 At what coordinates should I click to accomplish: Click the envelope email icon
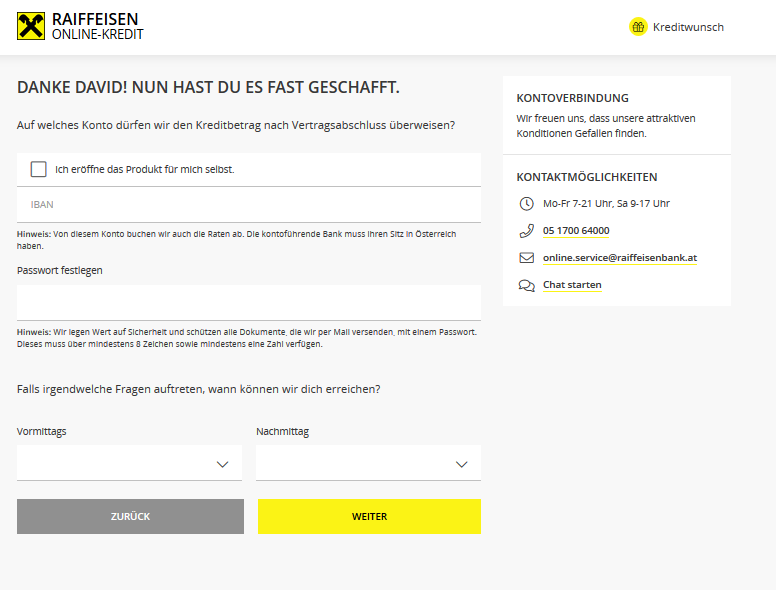point(527,258)
